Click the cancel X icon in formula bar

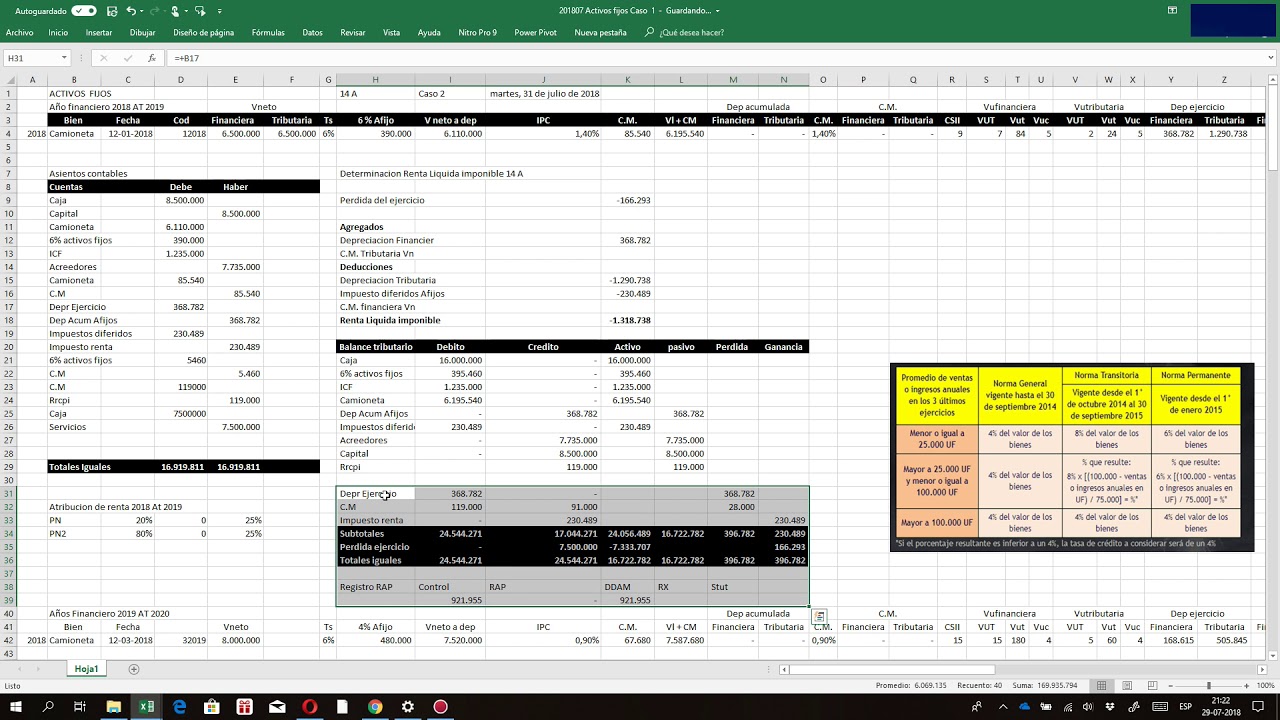click(x=104, y=58)
